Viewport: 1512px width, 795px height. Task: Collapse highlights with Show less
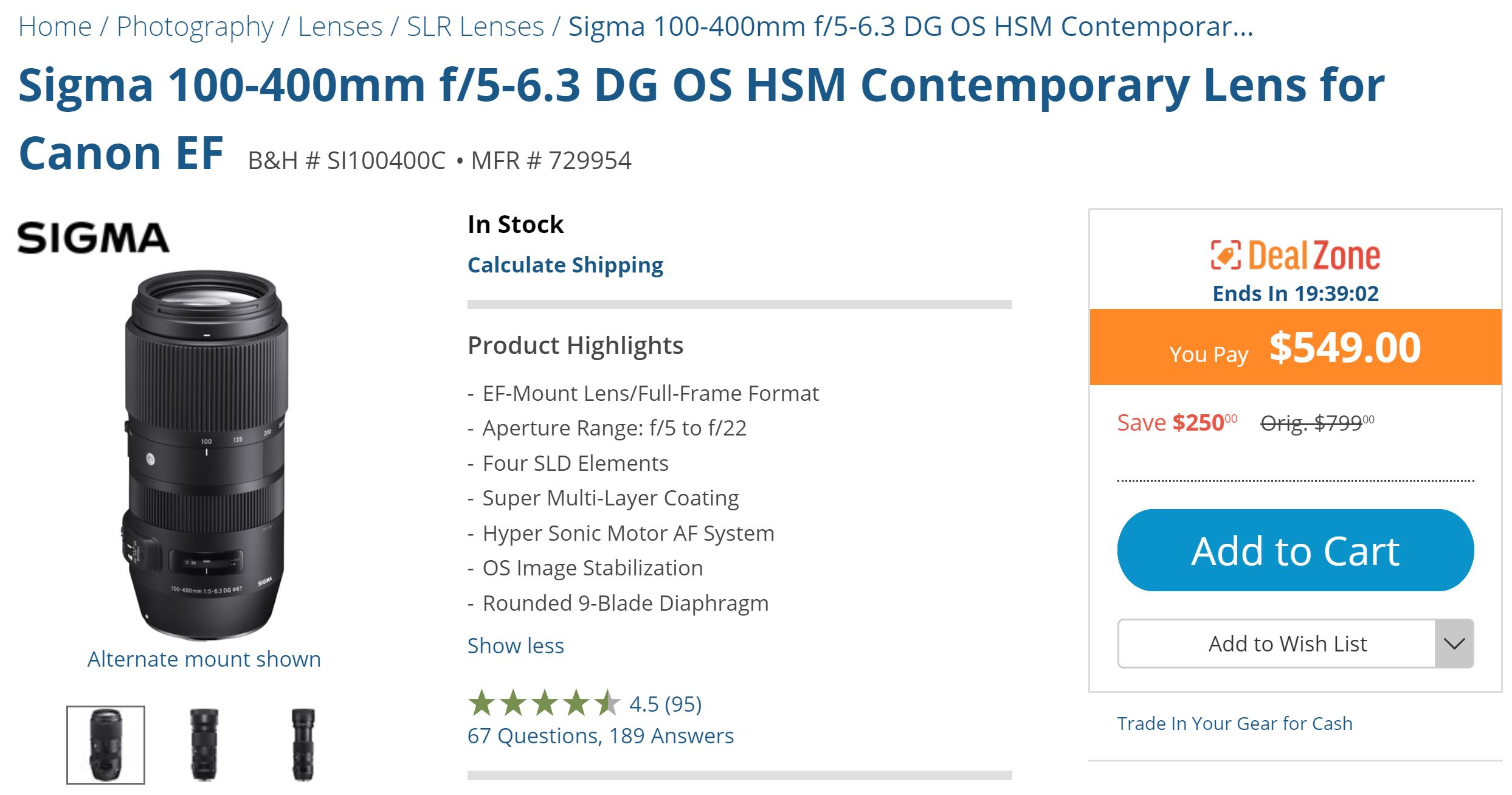coord(516,645)
